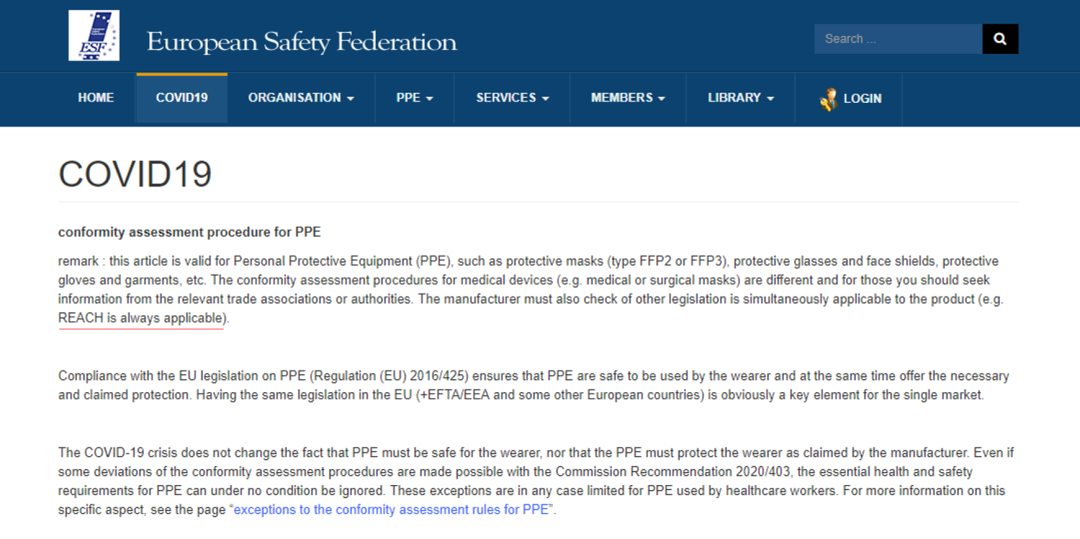1080x539 pixels.
Task: Click the COVID19 page heading
Action: point(135,174)
